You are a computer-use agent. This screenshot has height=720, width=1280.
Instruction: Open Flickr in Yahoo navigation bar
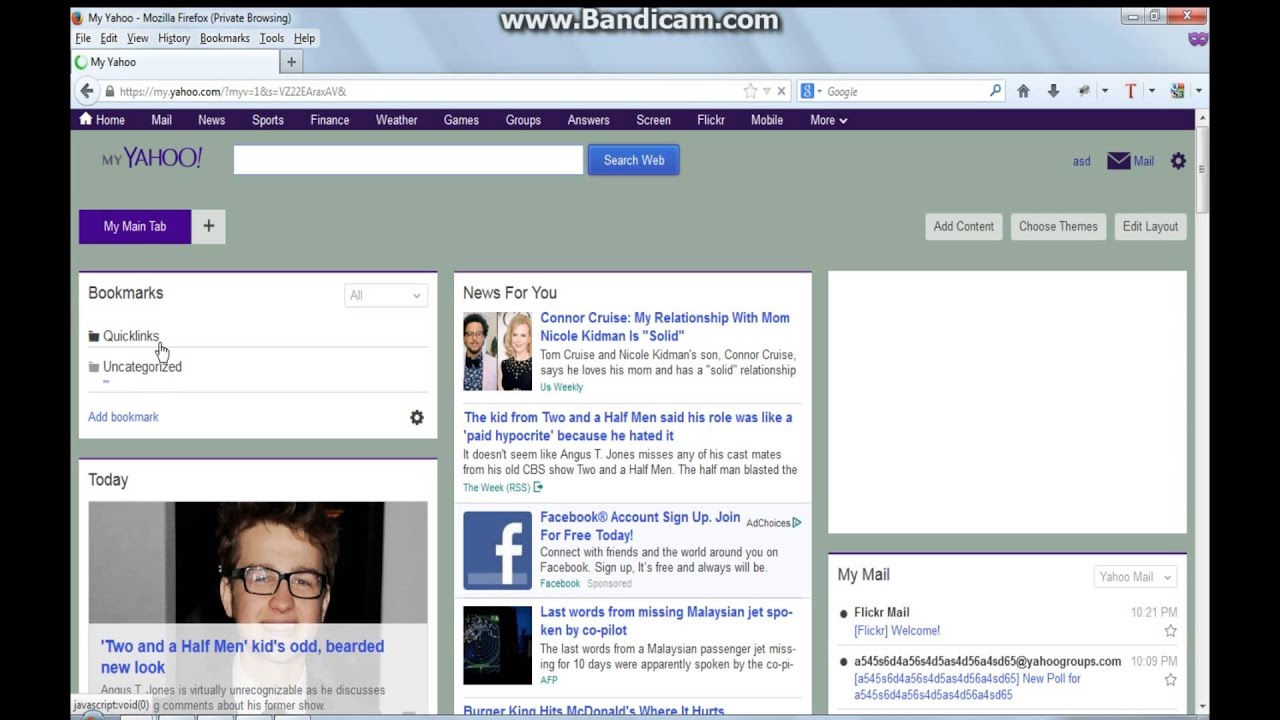tap(711, 120)
